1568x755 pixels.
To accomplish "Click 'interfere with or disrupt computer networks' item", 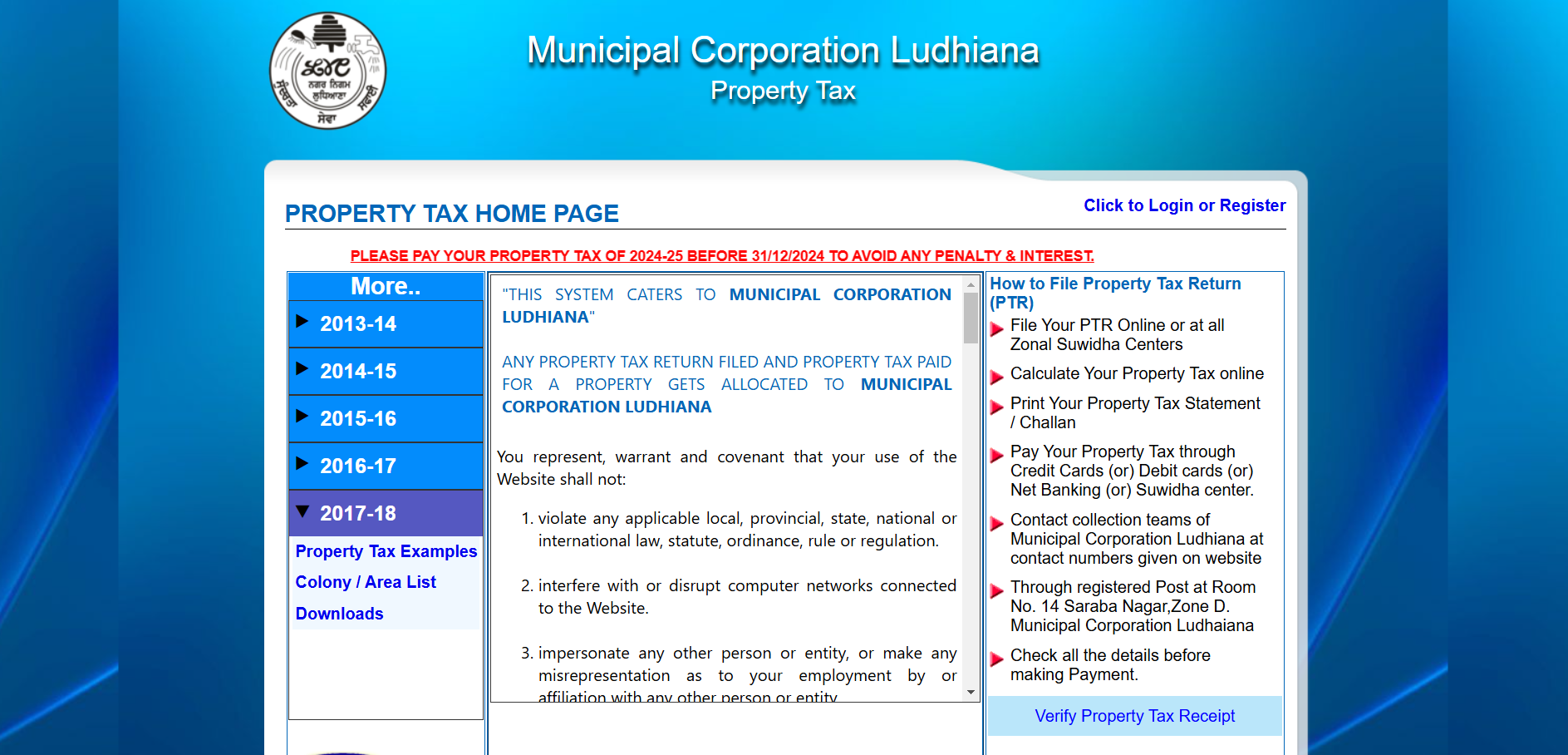I will (747, 597).
